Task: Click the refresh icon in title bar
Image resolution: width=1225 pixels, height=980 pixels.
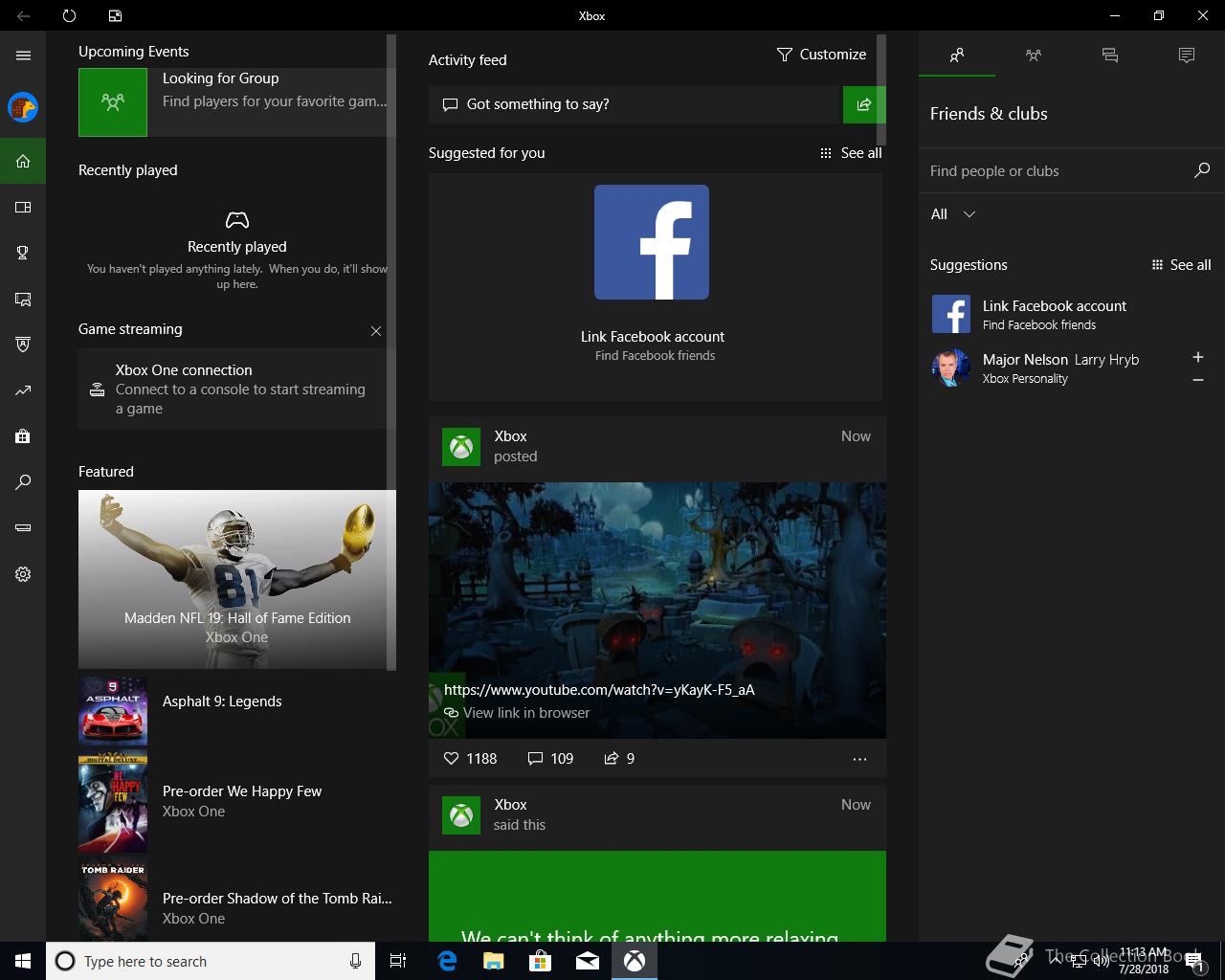Action: tap(69, 15)
